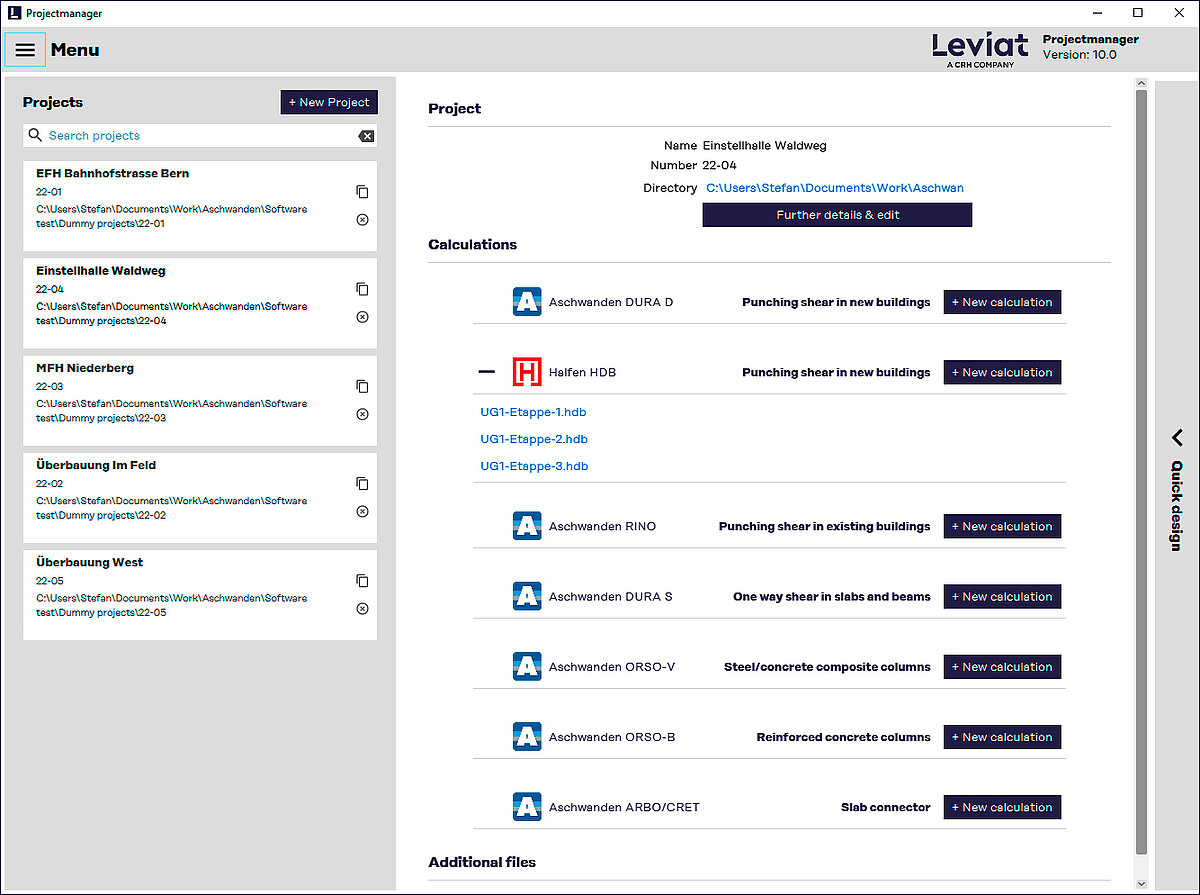Screen dimensions: 1200x895
Task: Create a new project
Action: click(x=329, y=102)
